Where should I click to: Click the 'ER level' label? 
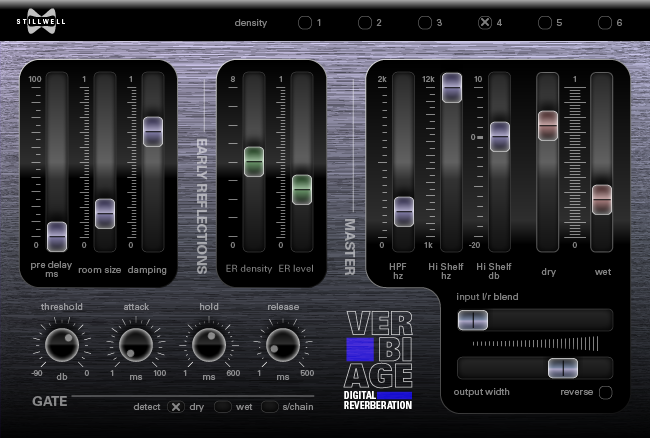pos(296,269)
